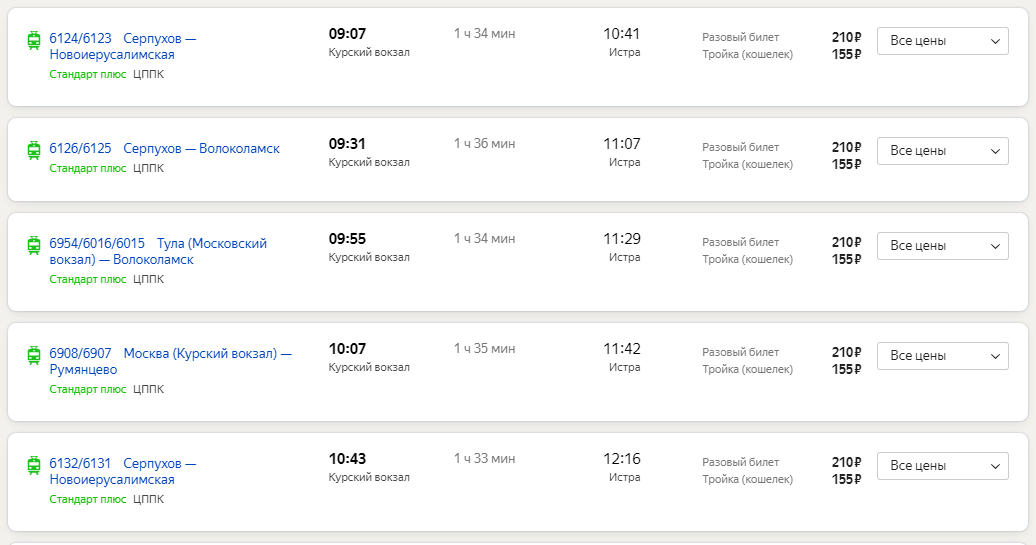Click the train number 6126/6125
1036x545 pixels.
coord(80,149)
